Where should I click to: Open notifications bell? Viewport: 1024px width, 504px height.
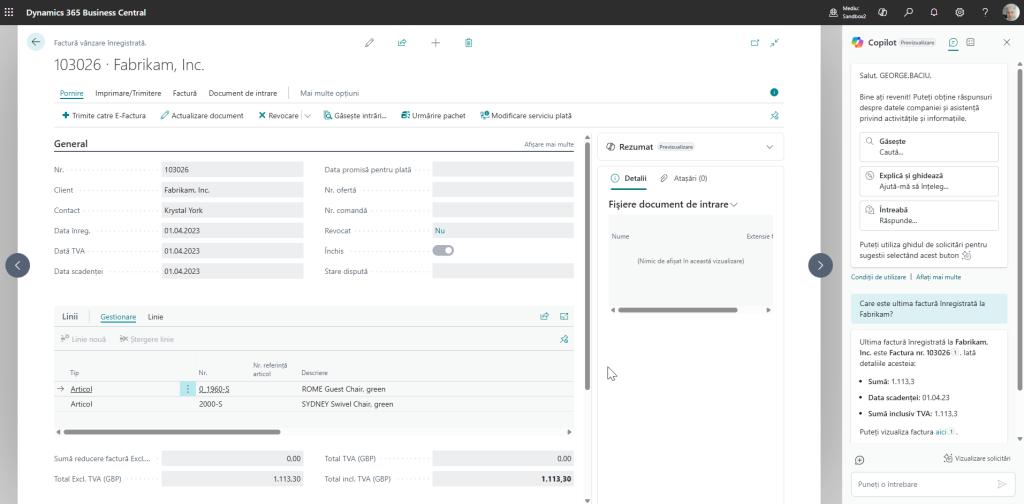[934, 12]
